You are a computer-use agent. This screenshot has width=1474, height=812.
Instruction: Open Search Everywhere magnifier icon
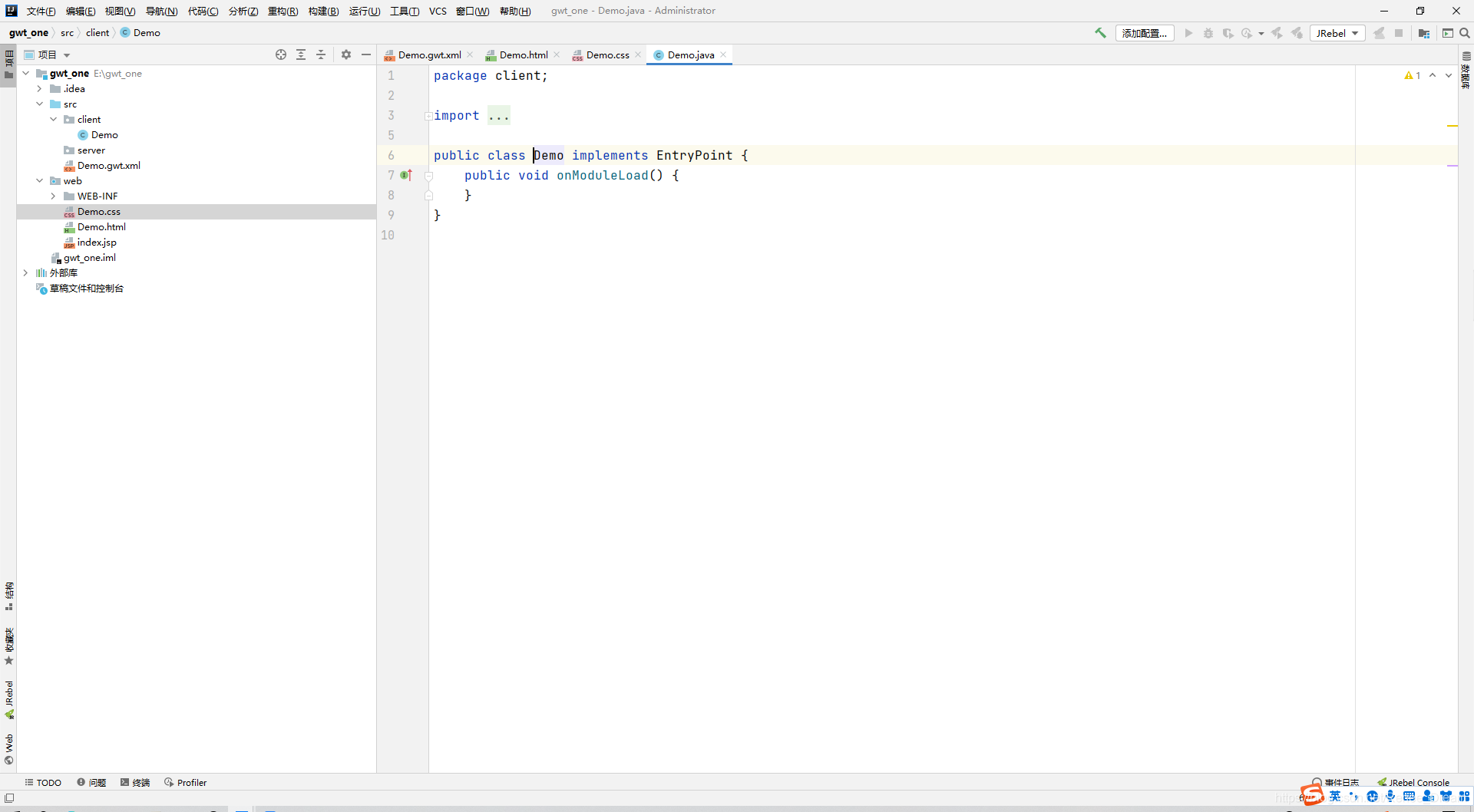tap(1465, 33)
